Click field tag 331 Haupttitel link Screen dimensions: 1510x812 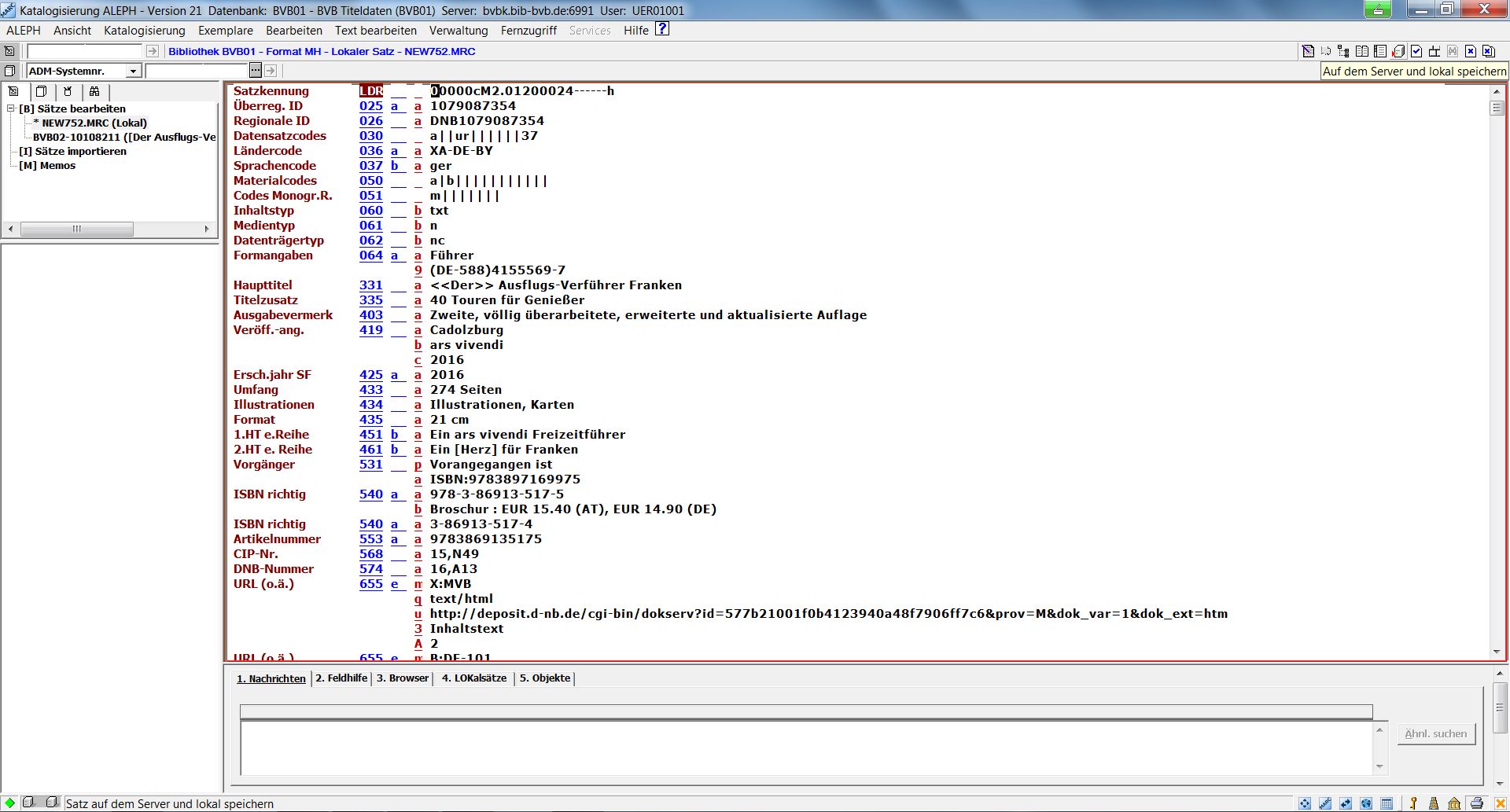(370, 285)
